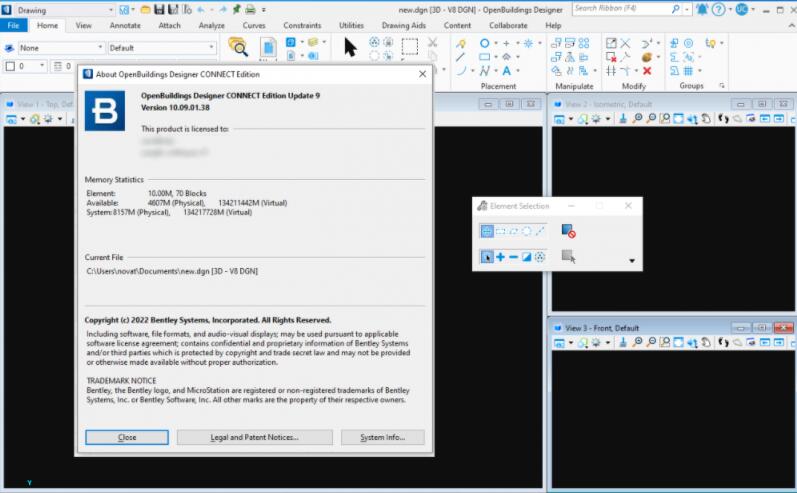Toggle Individual method in Element Selection
The image size is (797, 493).
click(486, 231)
